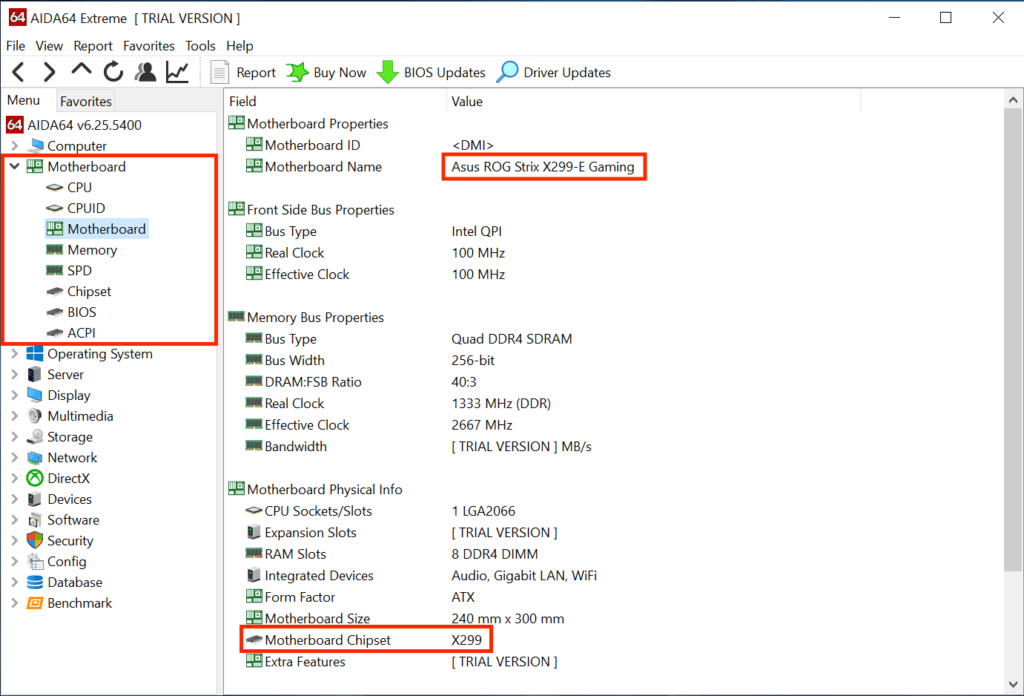This screenshot has width=1024, height=696.
Task: Click the Operating System Windows logo icon
Action: 35,354
